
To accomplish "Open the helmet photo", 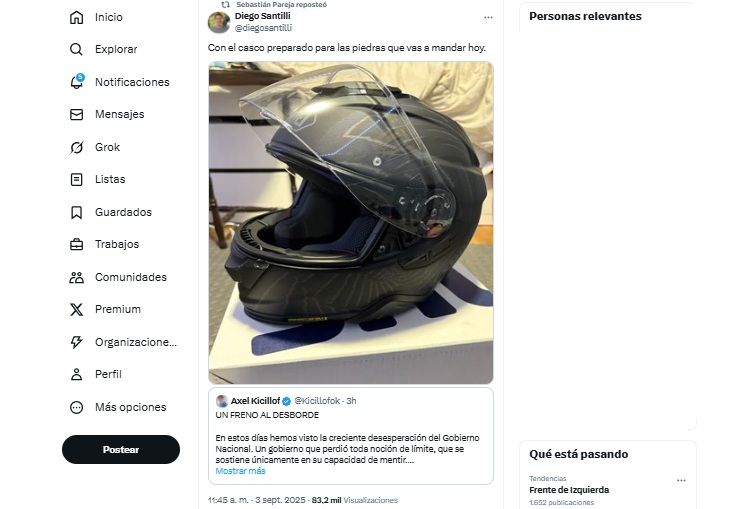I will click(x=350, y=222).
